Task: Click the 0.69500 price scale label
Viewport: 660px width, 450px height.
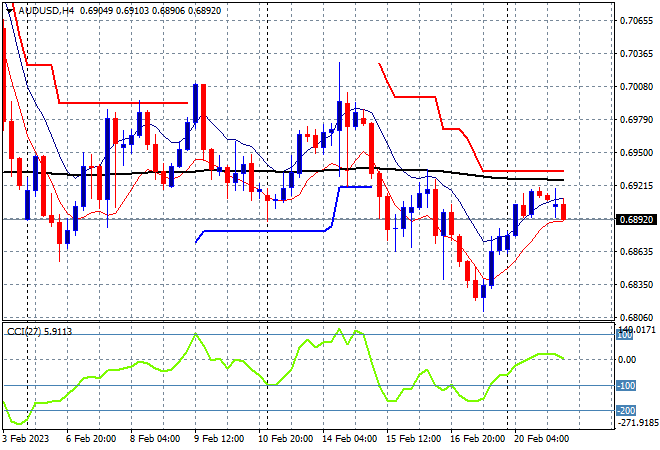Action: 636,152
